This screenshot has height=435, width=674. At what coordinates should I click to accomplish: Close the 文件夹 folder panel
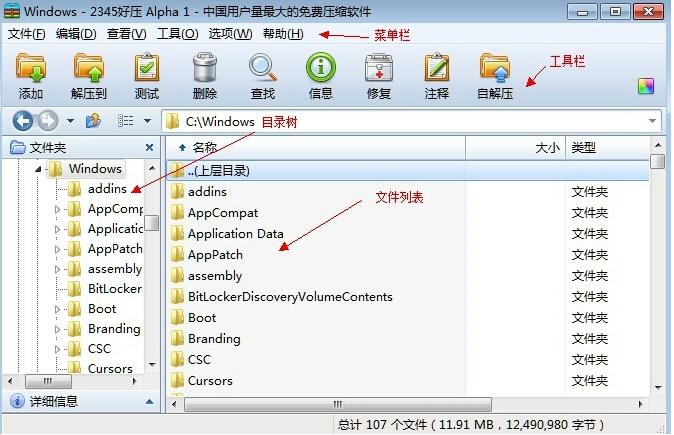click(150, 148)
